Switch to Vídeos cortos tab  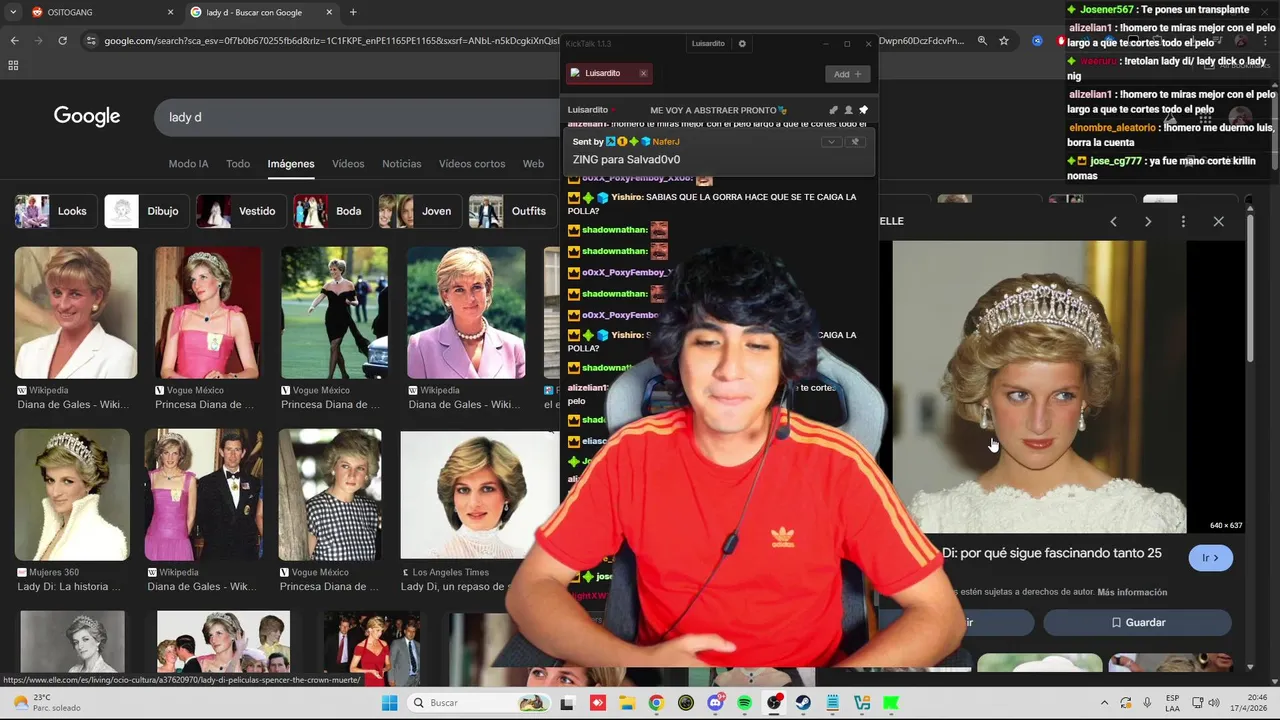[472, 164]
